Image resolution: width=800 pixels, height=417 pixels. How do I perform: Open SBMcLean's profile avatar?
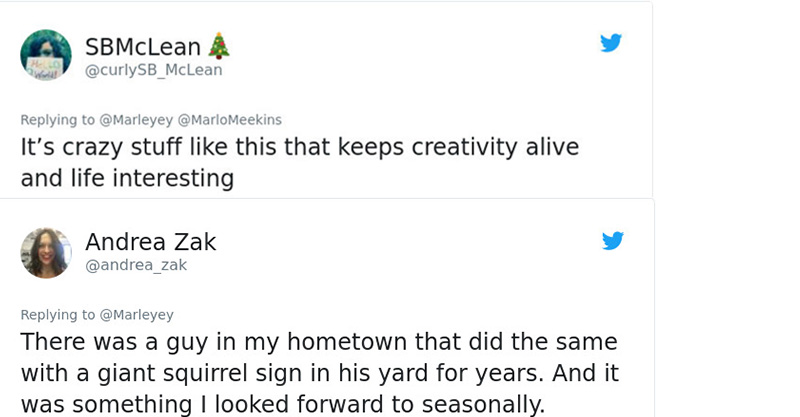click(46, 55)
